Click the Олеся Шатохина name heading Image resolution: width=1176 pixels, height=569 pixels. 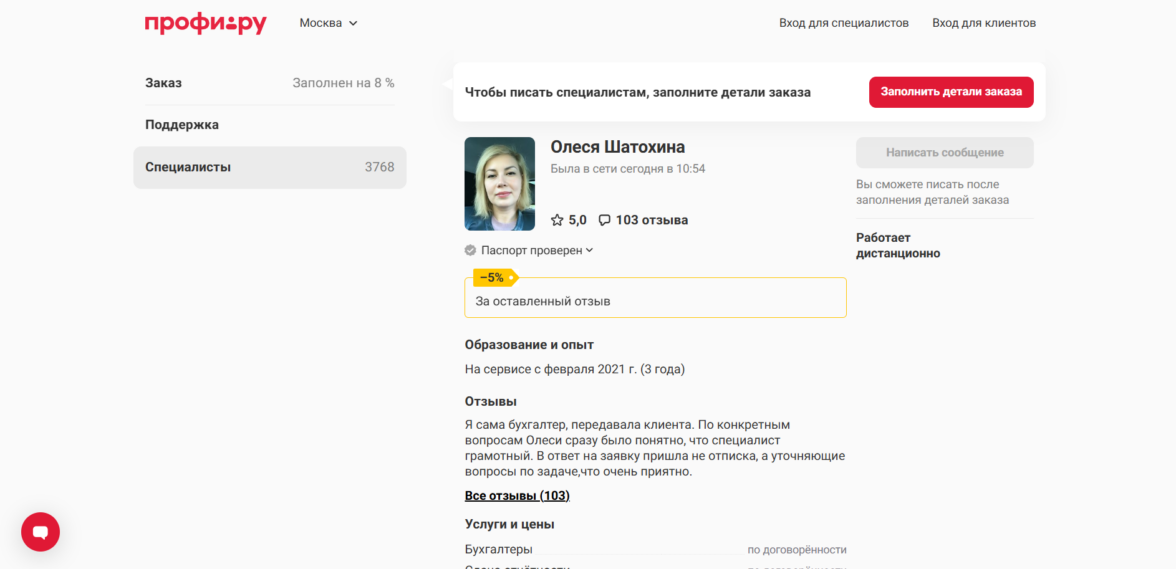(x=617, y=147)
